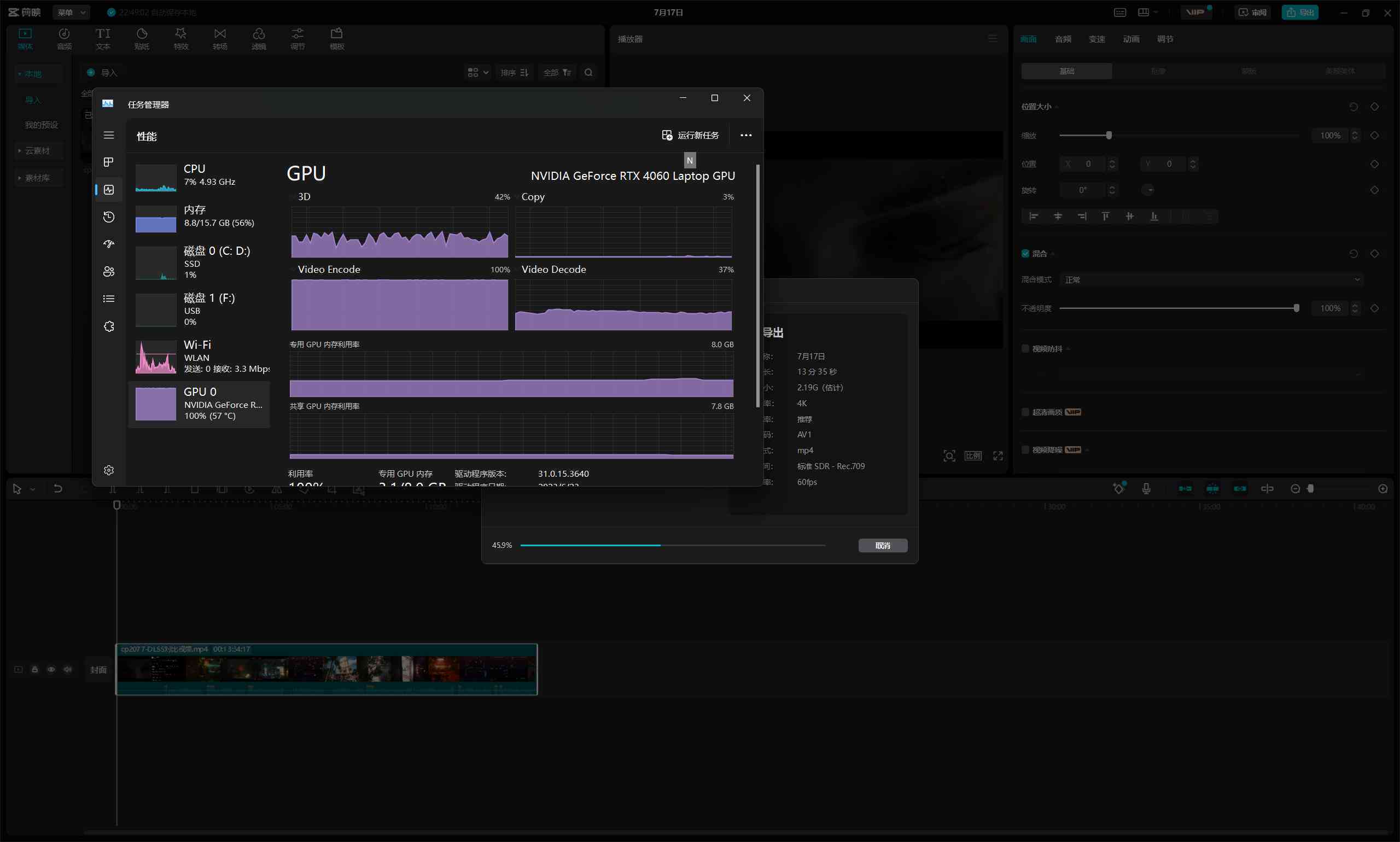Select the 动画 tab in right panel
This screenshot has width=1400, height=842.
pyautogui.click(x=1130, y=38)
